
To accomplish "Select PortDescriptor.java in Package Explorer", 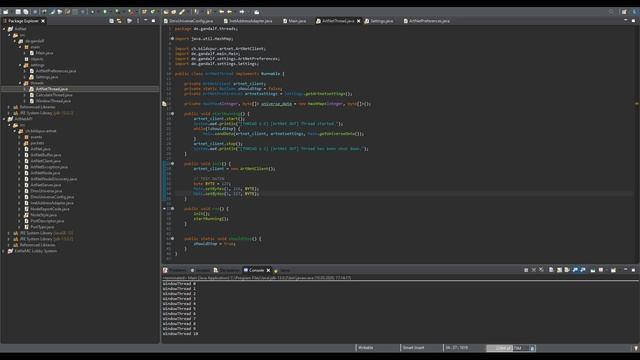I will click(47, 221).
